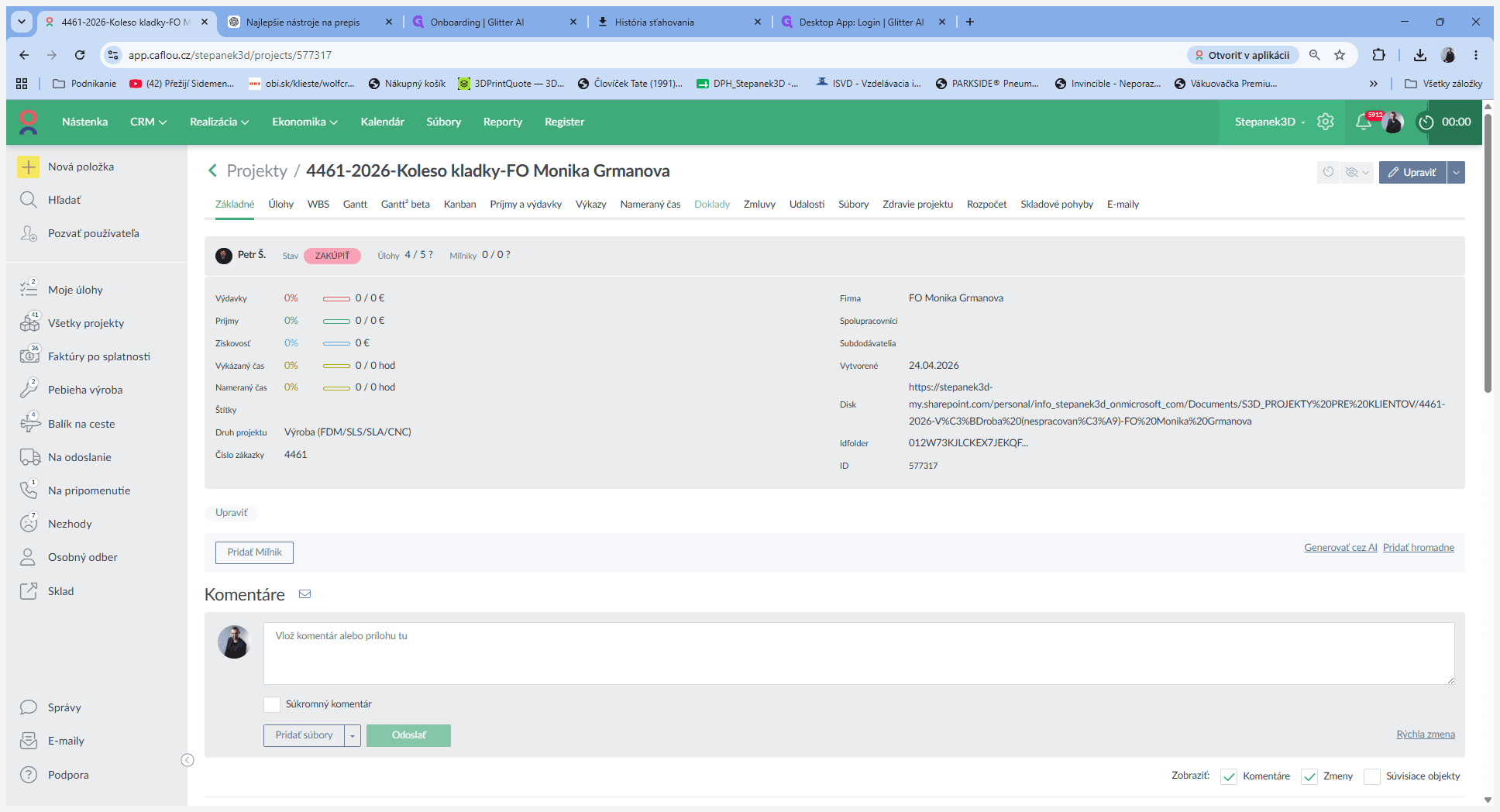Open Kalendár in the top menu
Viewport: 1500px width, 812px height.
(382, 122)
